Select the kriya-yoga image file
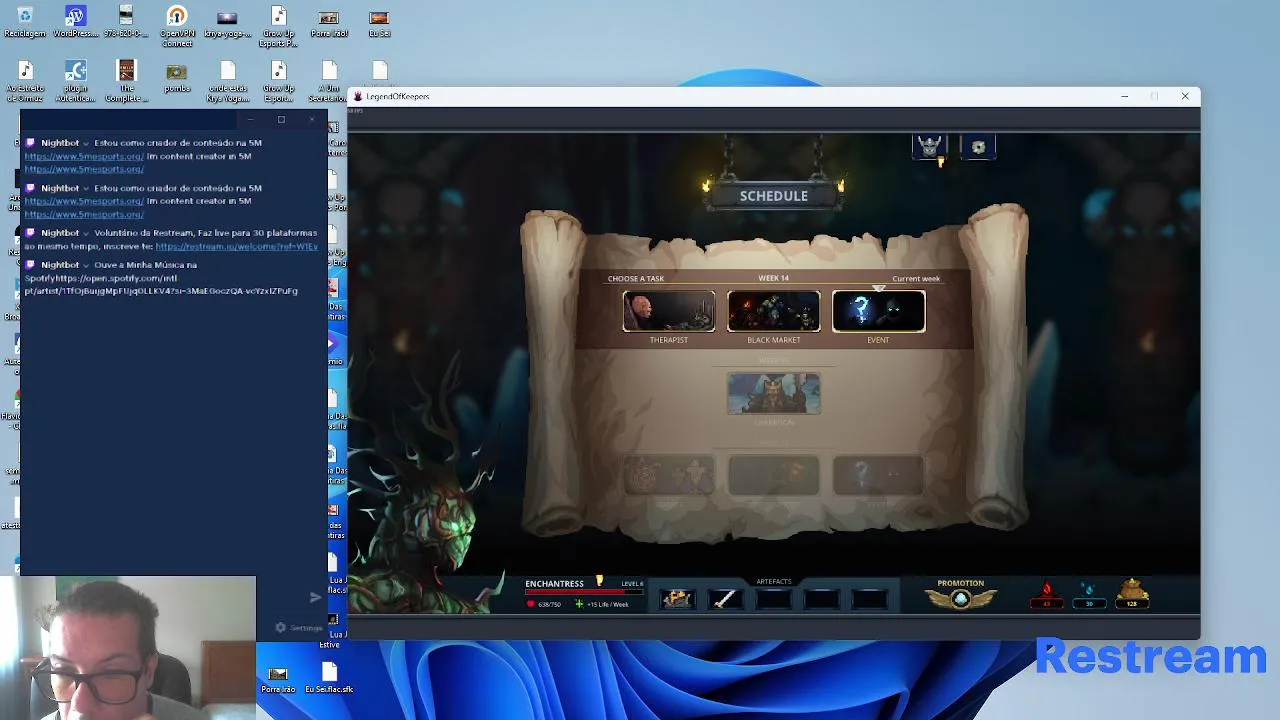1280x720 pixels. tap(227, 22)
